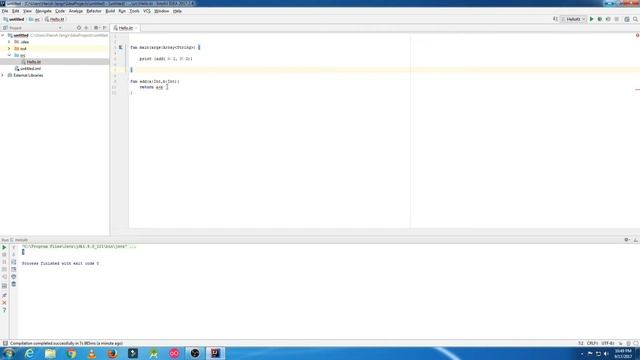The height and width of the screenshot is (360, 640).
Task: Click the Make Project build icon
Action: [x=556, y=19]
